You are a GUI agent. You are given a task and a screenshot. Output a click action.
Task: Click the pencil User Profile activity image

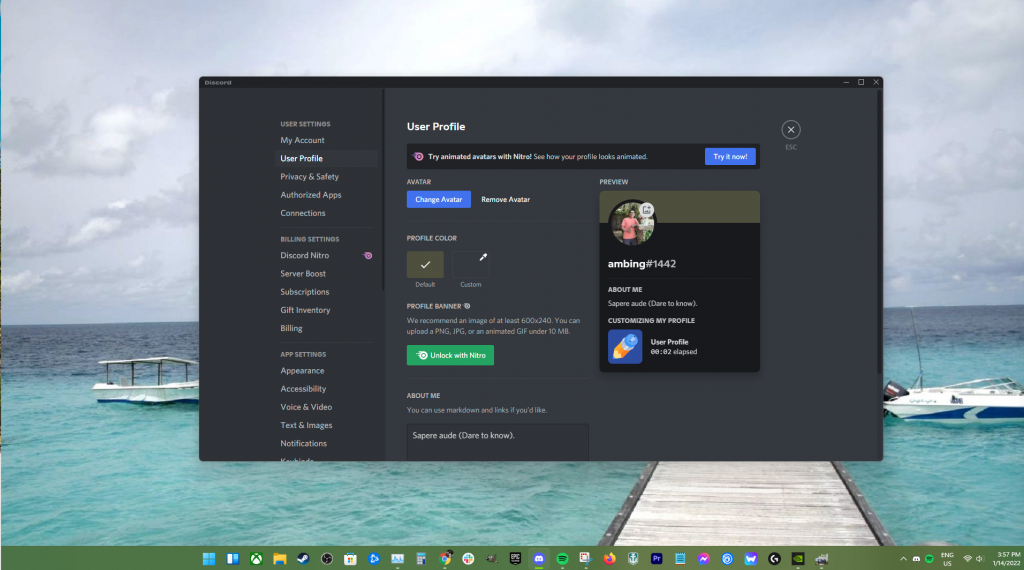(625, 346)
